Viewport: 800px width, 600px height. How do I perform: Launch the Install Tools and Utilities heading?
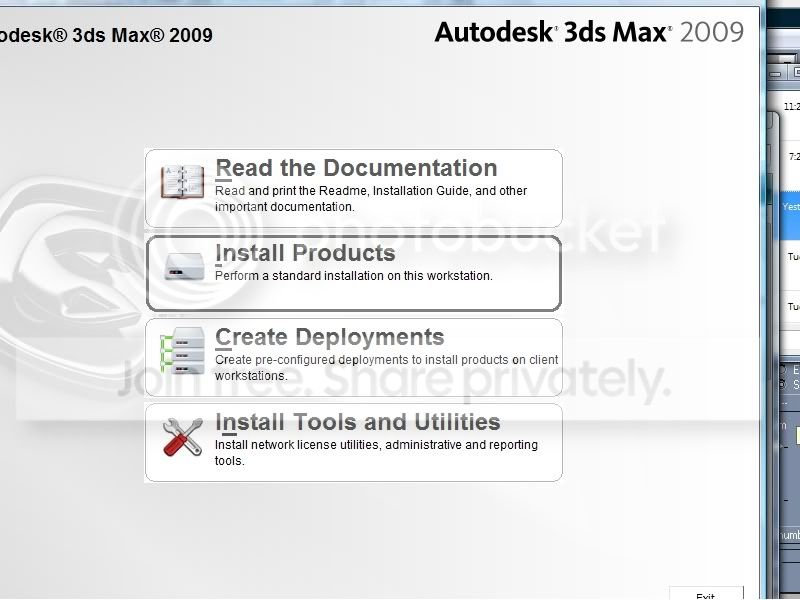coord(358,422)
